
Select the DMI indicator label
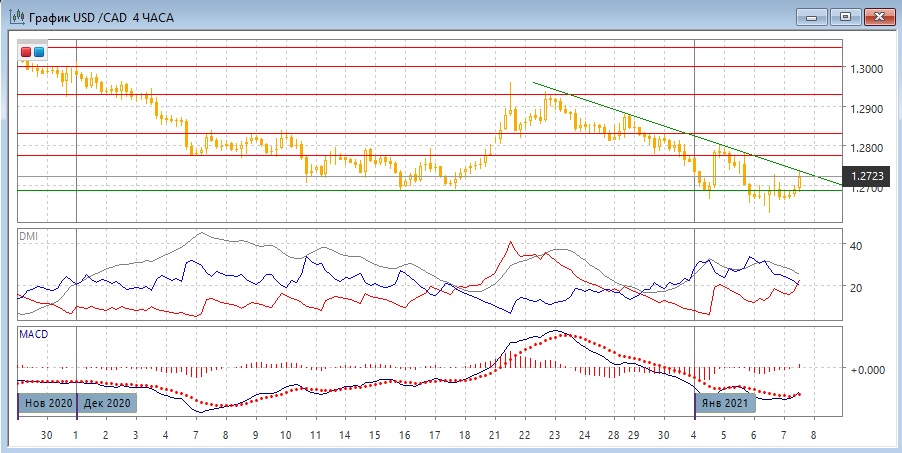[29, 236]
